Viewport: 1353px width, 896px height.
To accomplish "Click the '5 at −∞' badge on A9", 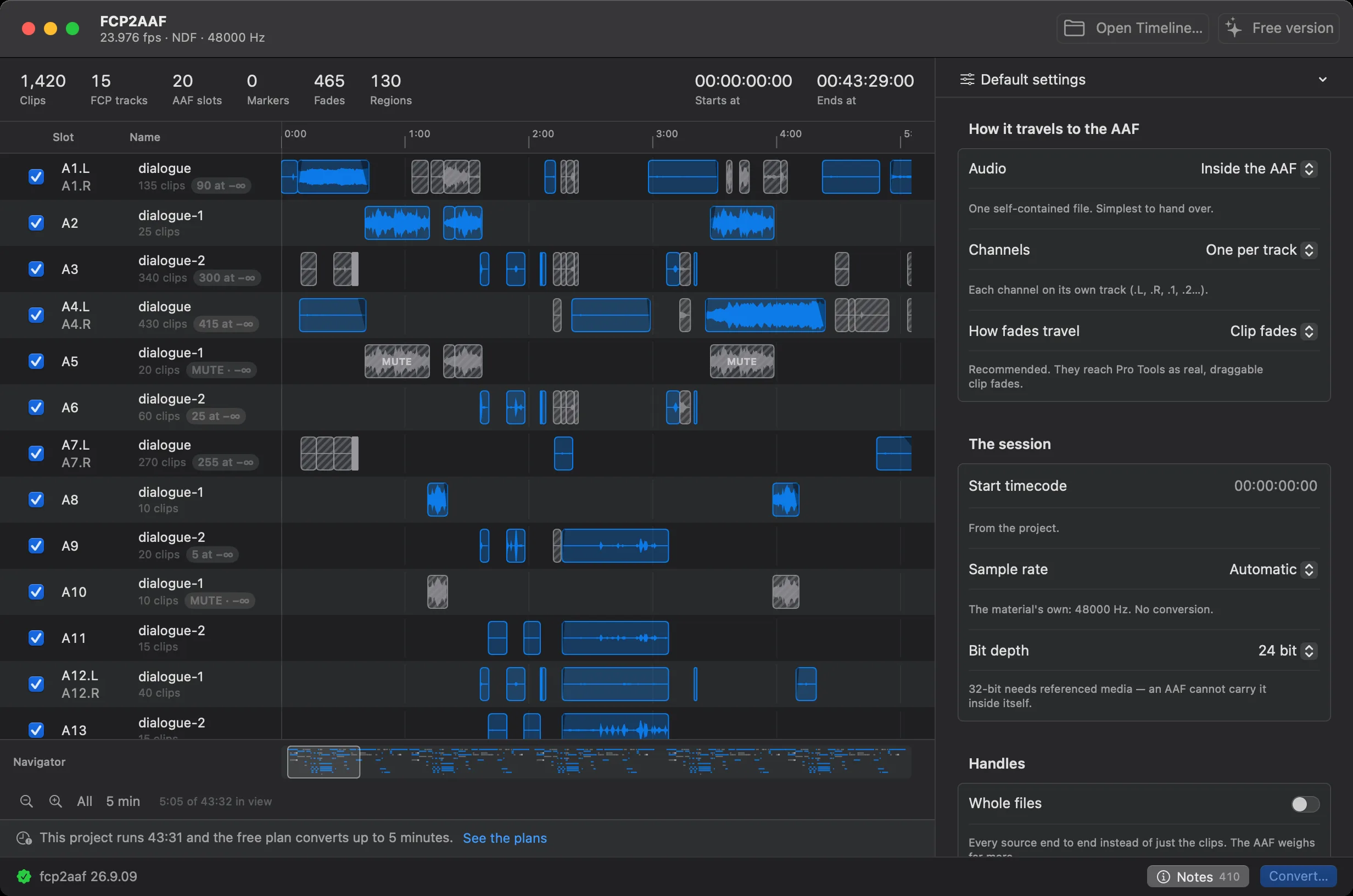I will click(212, 555).
